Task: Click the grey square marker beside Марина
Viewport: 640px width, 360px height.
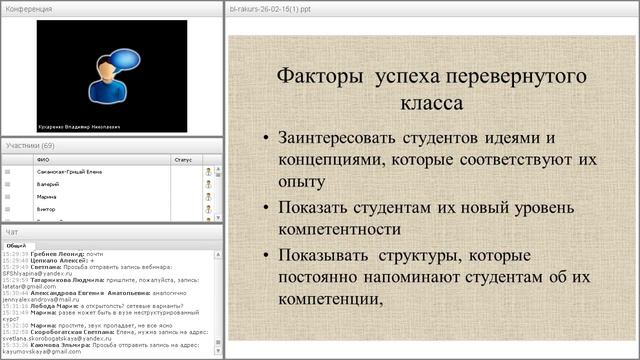Action: coord(7,197)
